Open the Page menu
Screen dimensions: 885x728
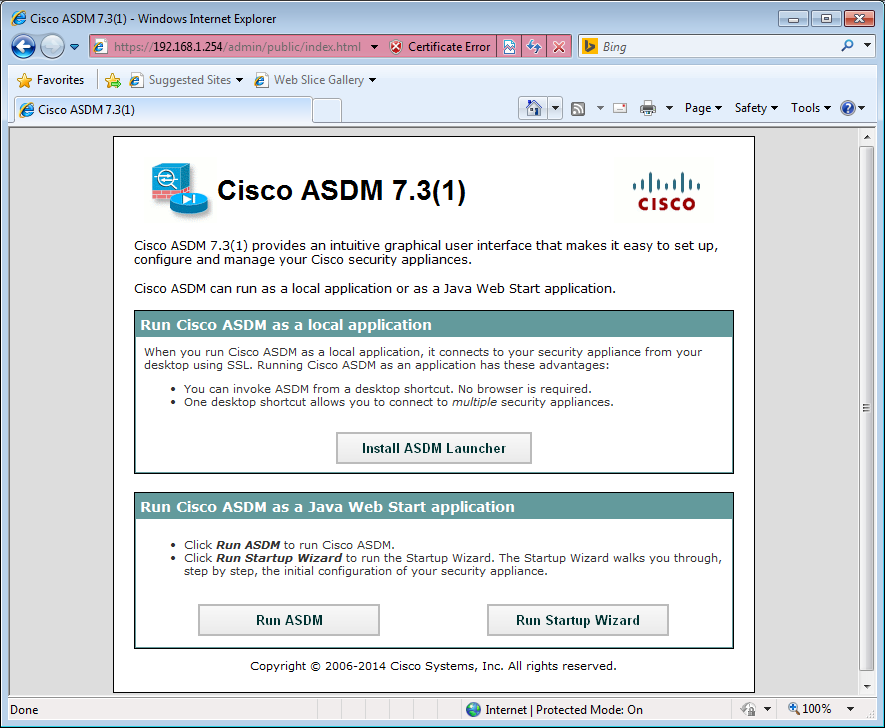(703, 108)
